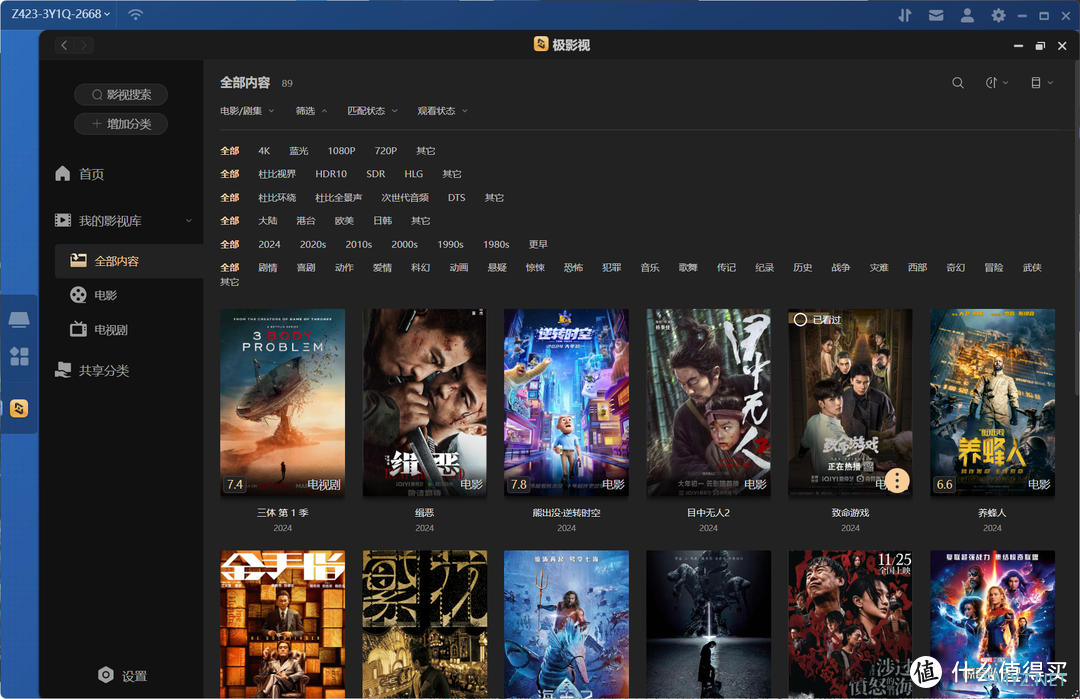The width and height of the screenshot is (1080, 699).
Task: Open the search magnifier in the content header
Action: tap(957, 83)
